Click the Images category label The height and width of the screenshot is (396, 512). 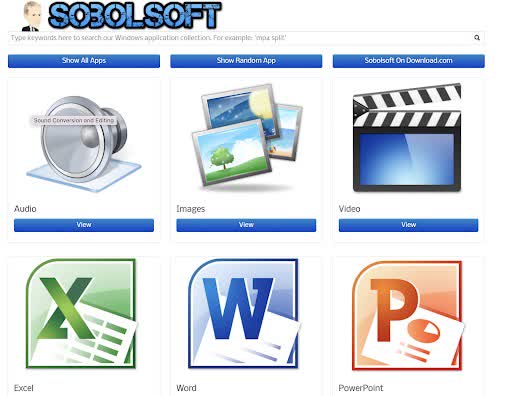click(x=191, y=209)
